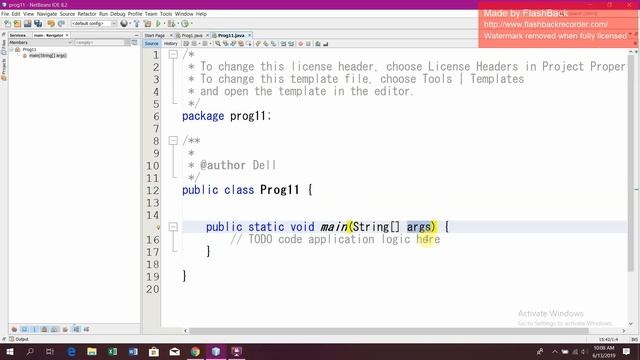Toggle Show Non-Public Members filter in Navigator

pos(44,329)
